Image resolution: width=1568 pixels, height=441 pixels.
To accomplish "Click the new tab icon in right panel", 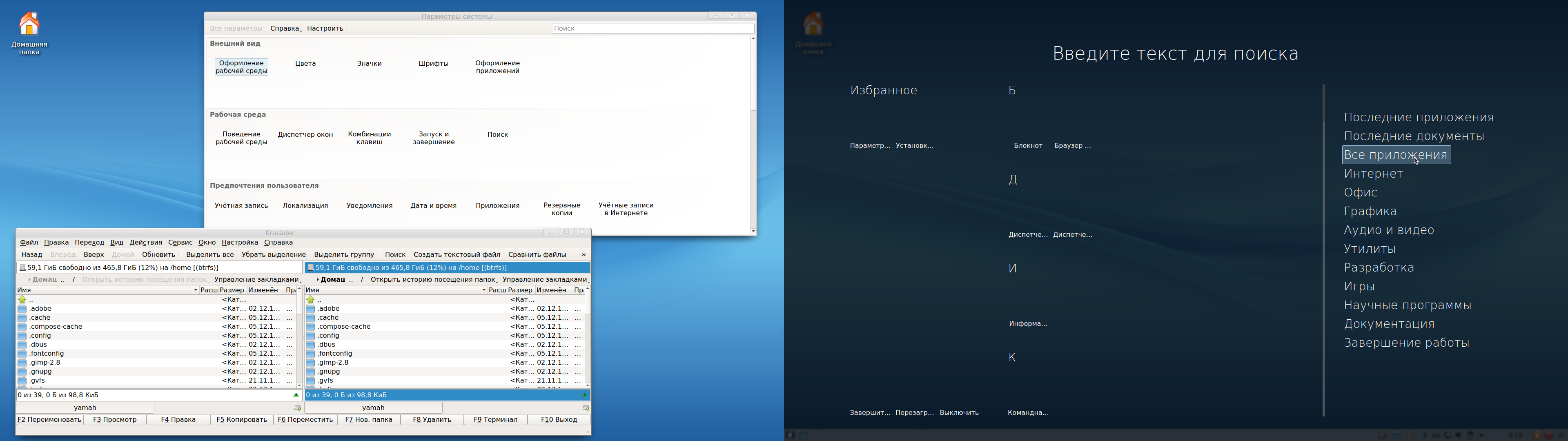I will click(586, 408).
